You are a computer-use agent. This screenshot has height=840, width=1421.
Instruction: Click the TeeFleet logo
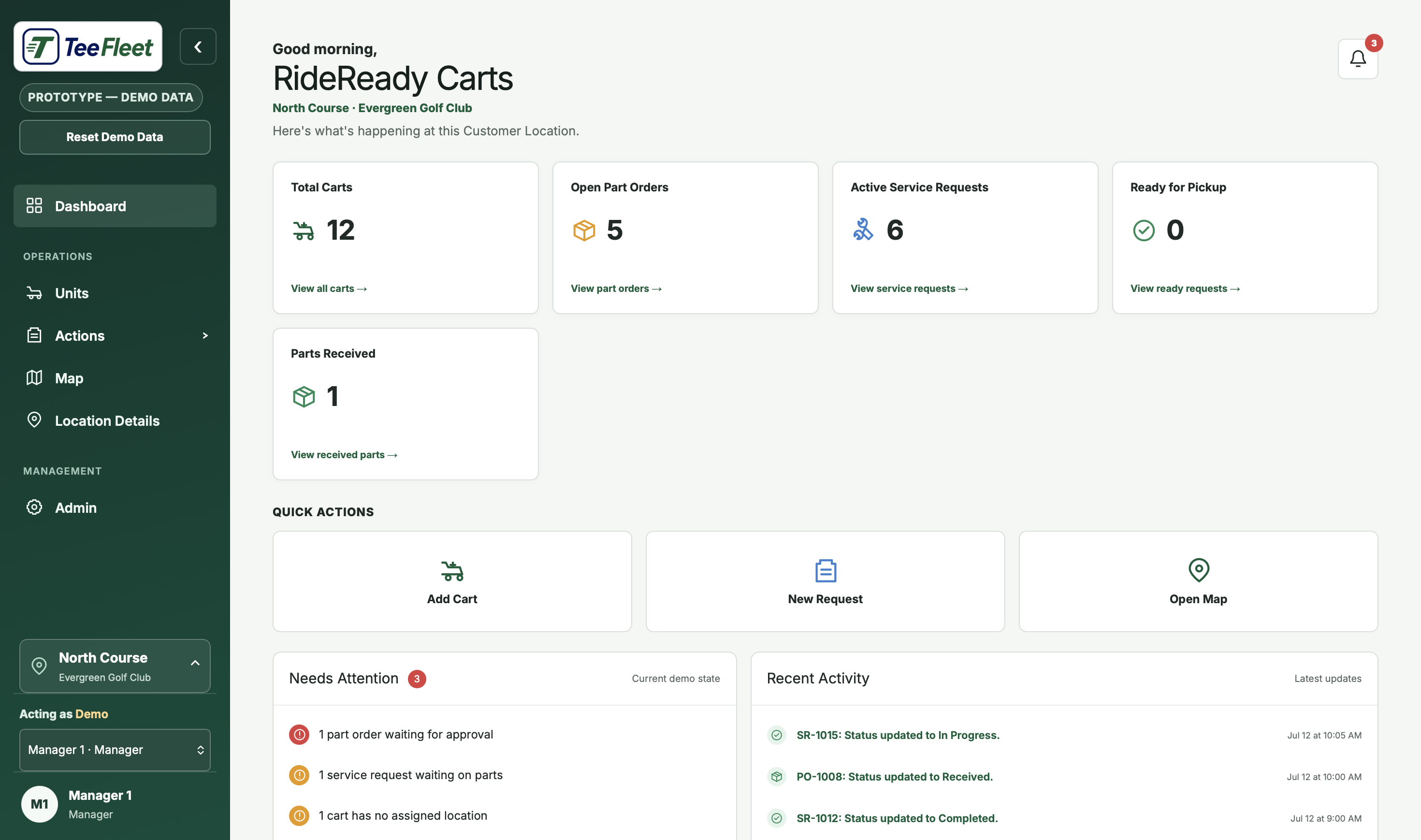(x=87, y=46)
